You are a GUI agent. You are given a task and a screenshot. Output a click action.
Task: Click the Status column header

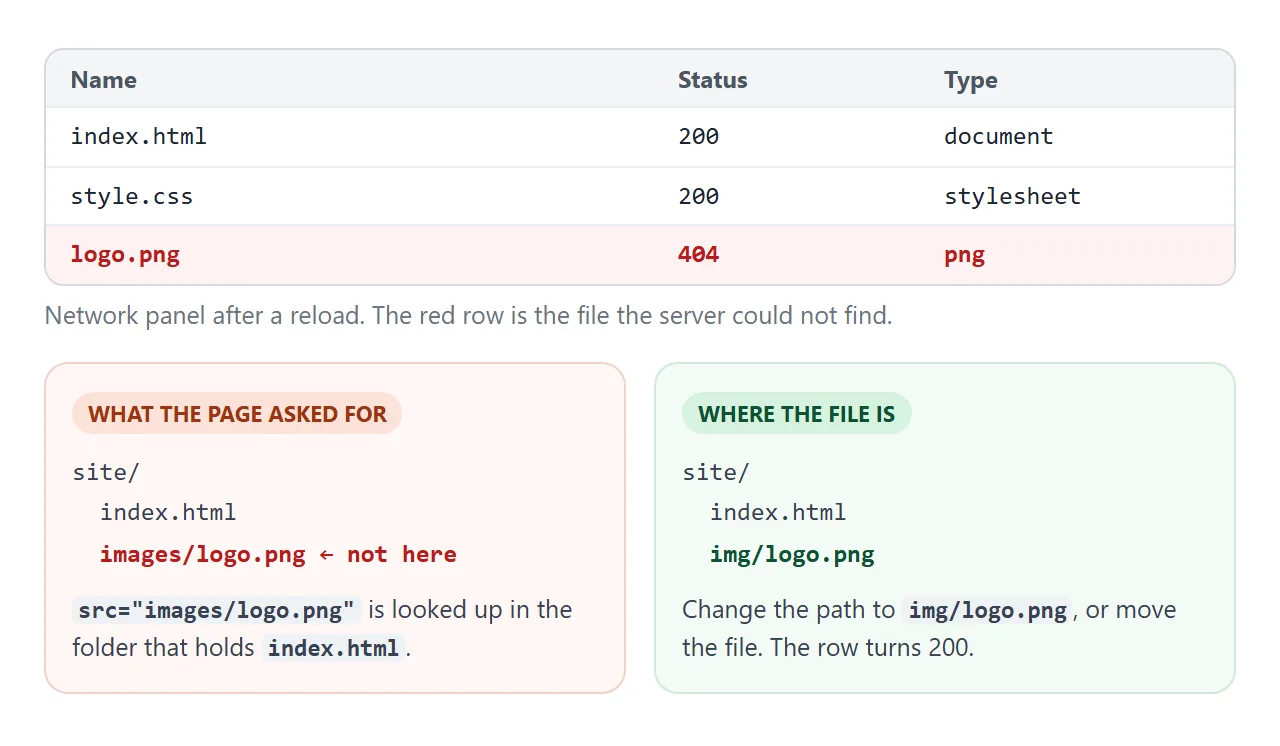[712, 80]
